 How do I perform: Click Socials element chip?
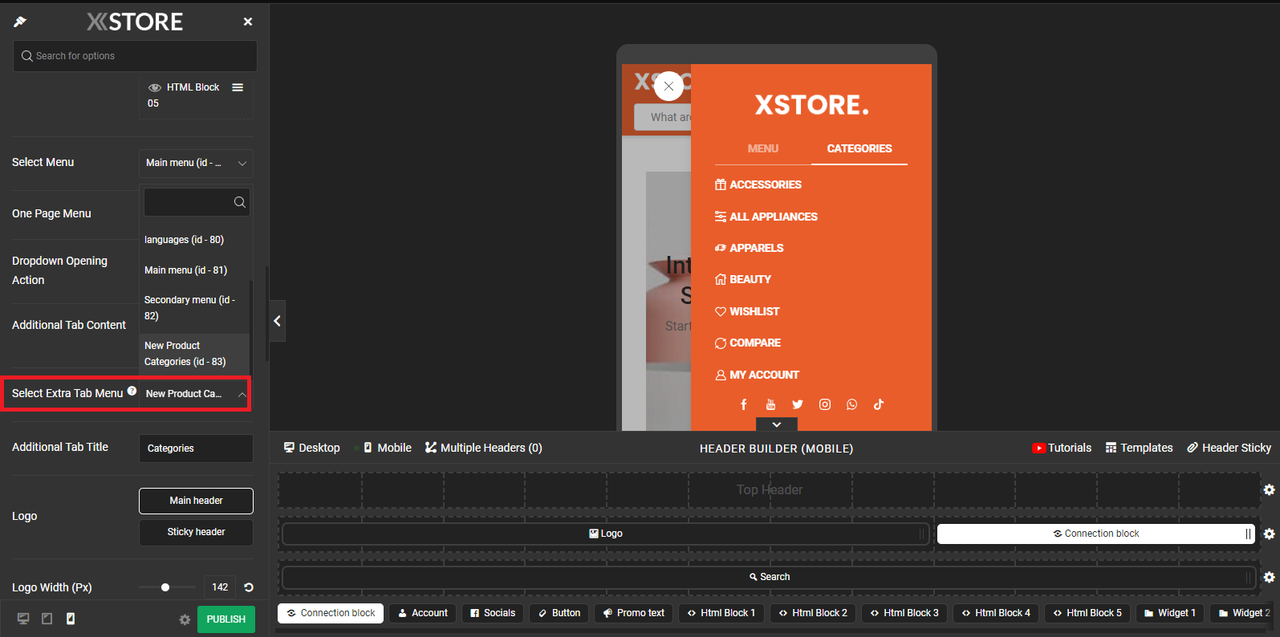[x=492, y=613]
